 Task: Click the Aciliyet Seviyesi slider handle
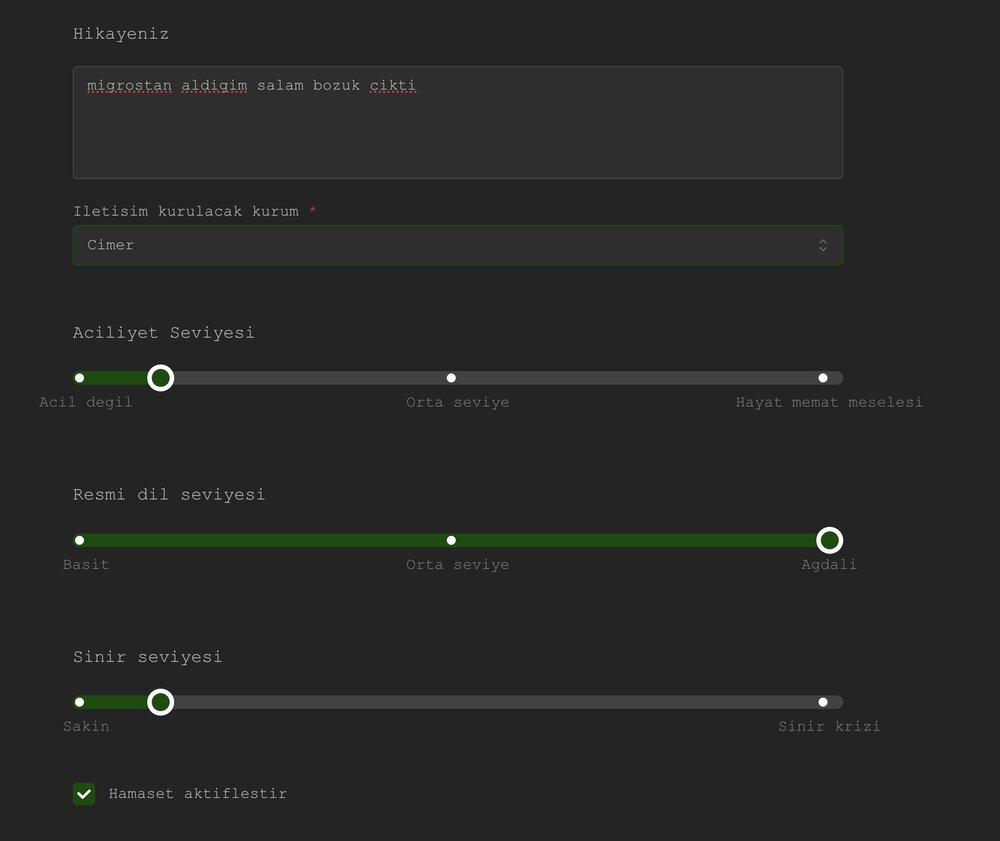pyautogui.click(x=160, y=378)
